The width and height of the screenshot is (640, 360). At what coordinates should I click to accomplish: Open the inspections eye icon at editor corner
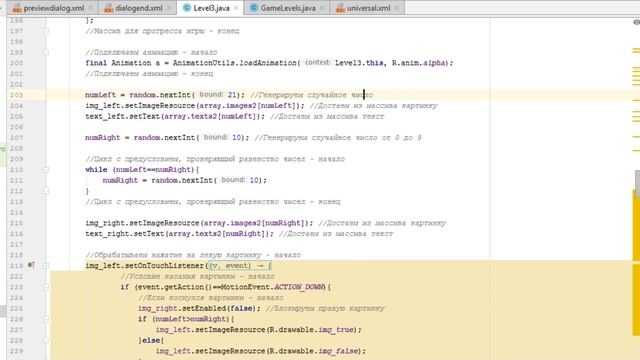pos(636,22)
